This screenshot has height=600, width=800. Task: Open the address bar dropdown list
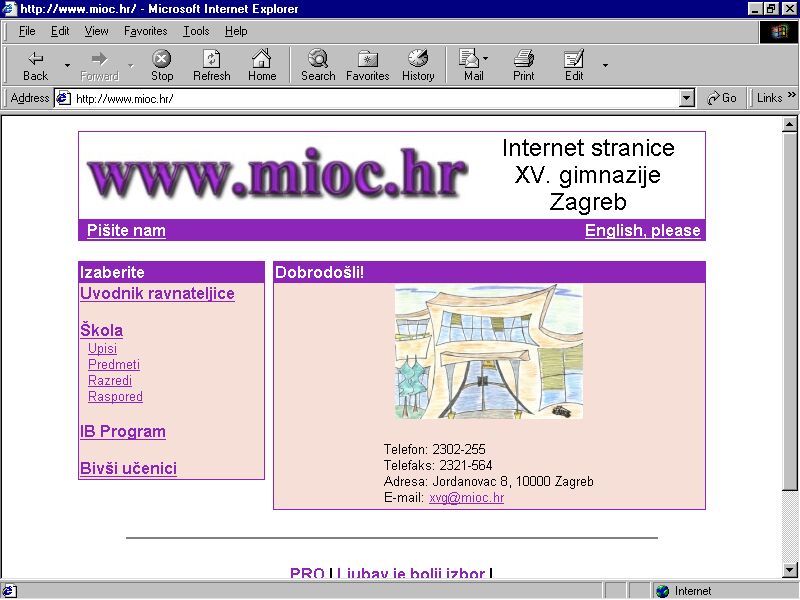pyautogui.click(x=687, y=98)
